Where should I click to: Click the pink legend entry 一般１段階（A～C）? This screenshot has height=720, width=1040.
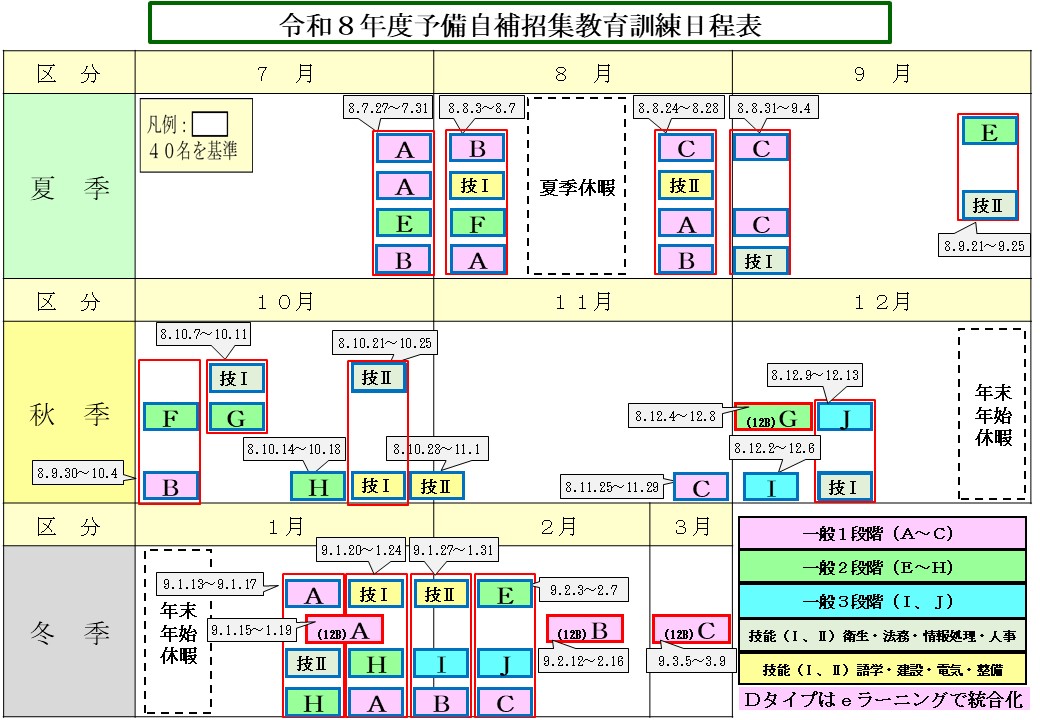coord(882,533)
